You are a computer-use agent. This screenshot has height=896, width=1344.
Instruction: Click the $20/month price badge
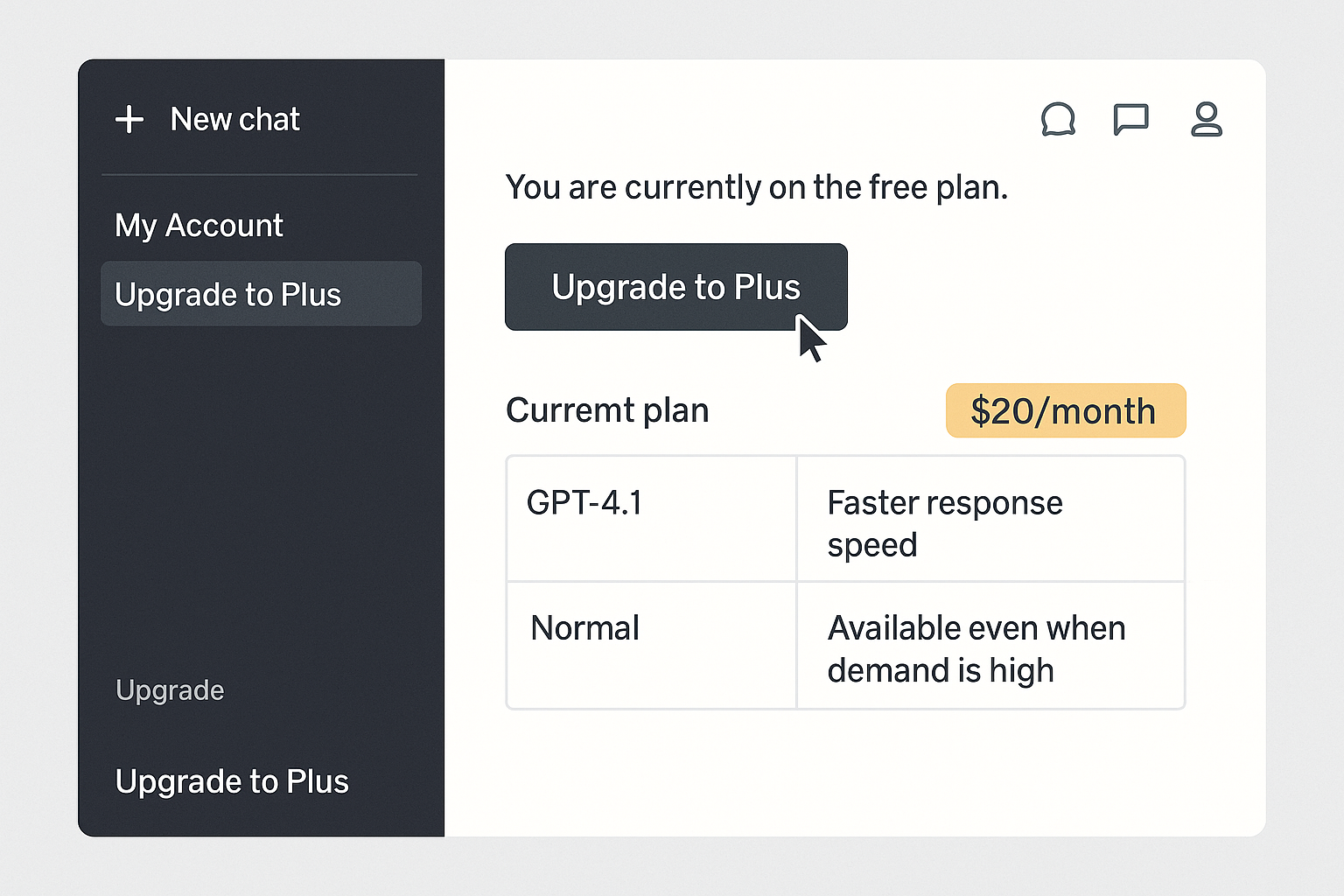point(1066,410)
